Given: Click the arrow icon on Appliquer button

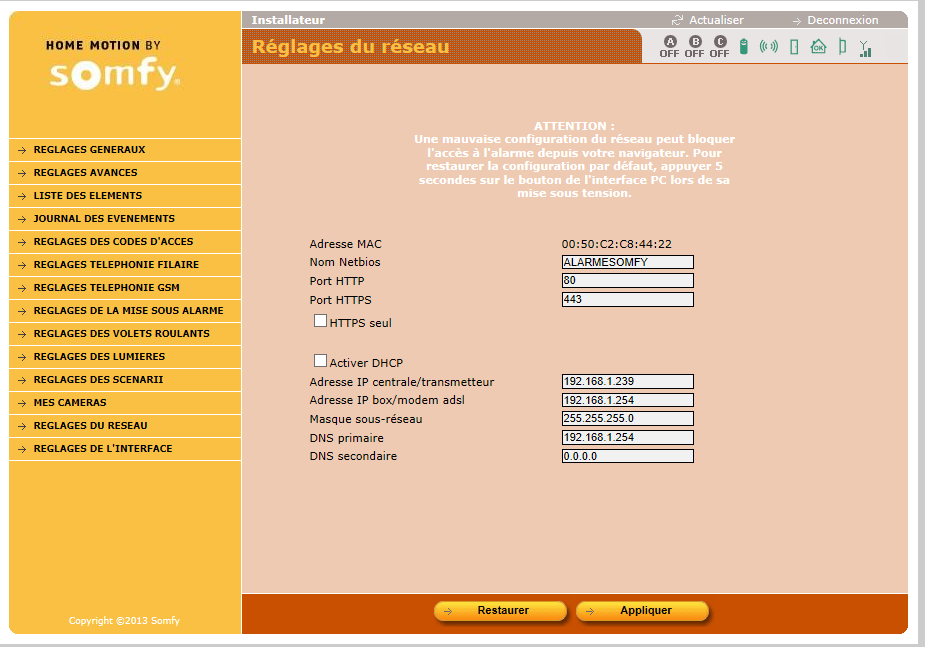Looking at the screenshot, I should (589, 612).
